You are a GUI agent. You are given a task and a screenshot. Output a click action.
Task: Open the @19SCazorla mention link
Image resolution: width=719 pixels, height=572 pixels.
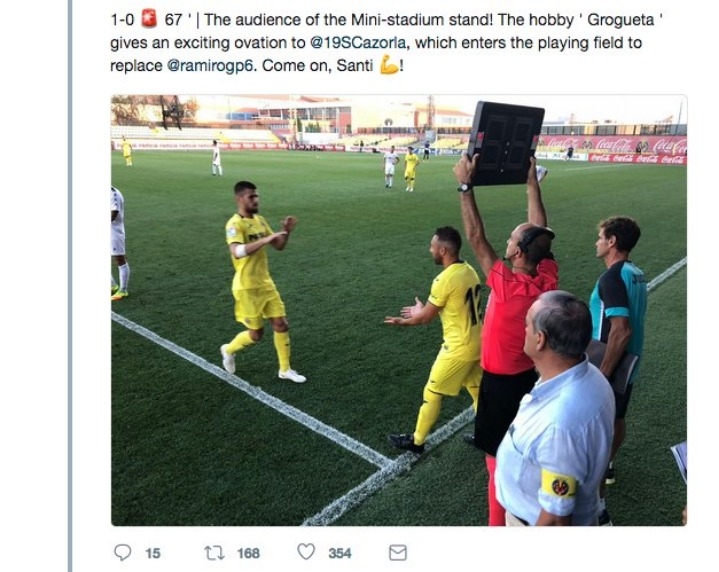coord(358,43)
